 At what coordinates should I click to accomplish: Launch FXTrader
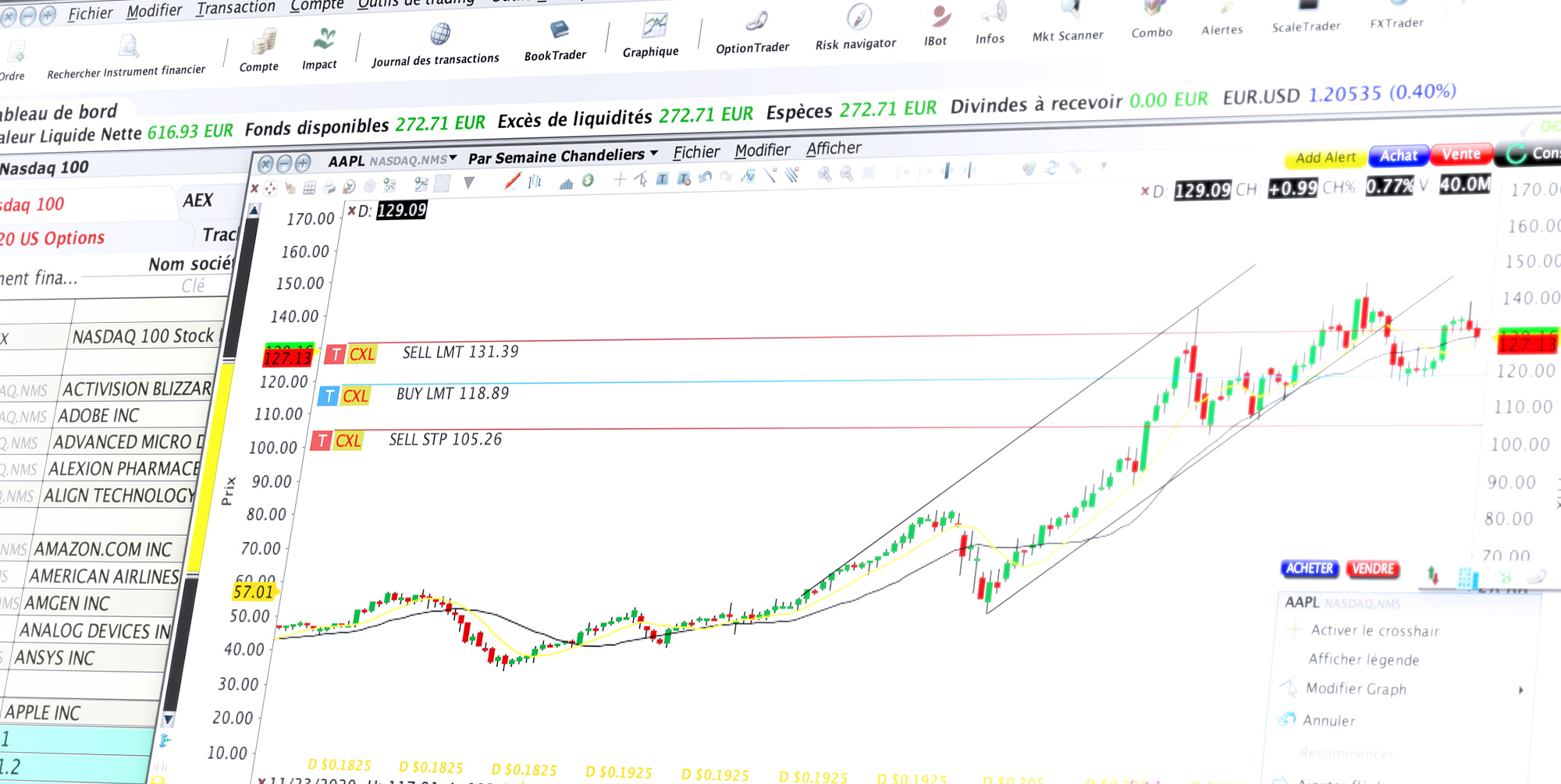click(1397, 15)
